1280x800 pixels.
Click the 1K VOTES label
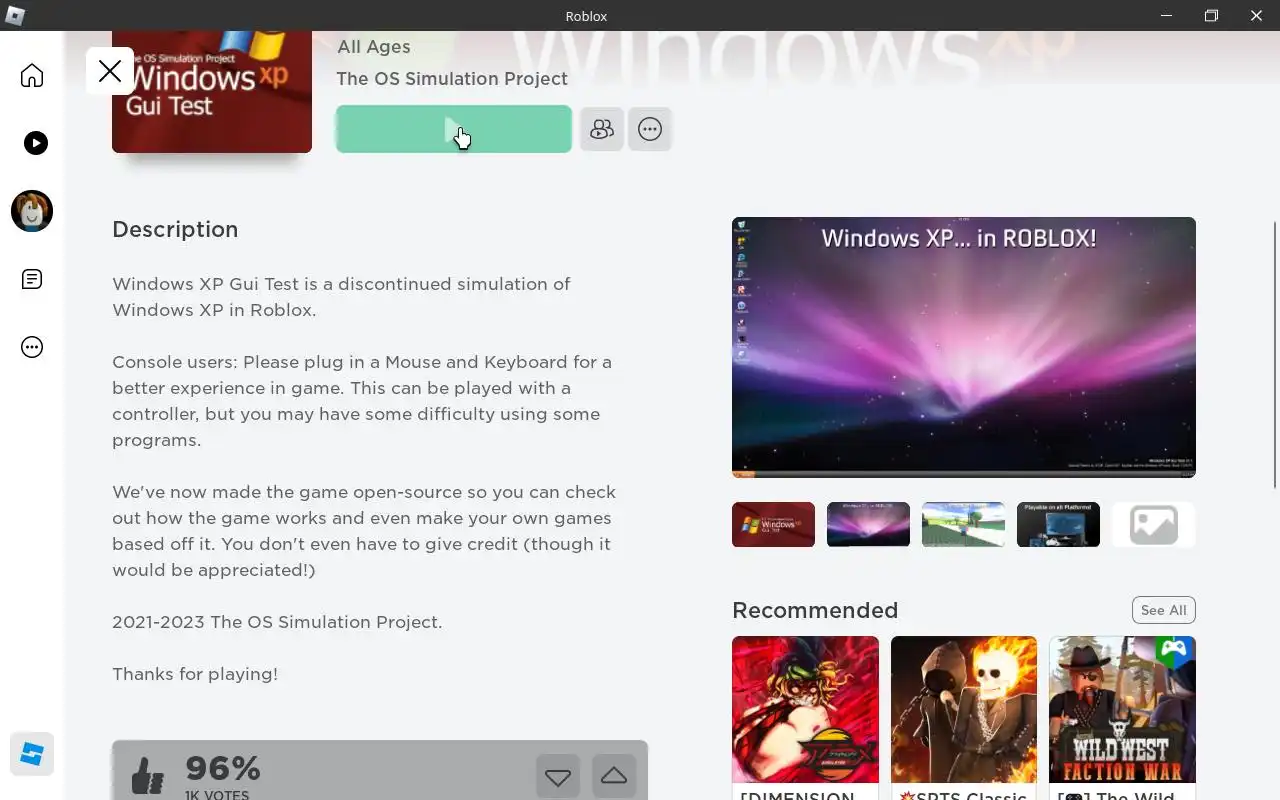(x=217, y=795)
